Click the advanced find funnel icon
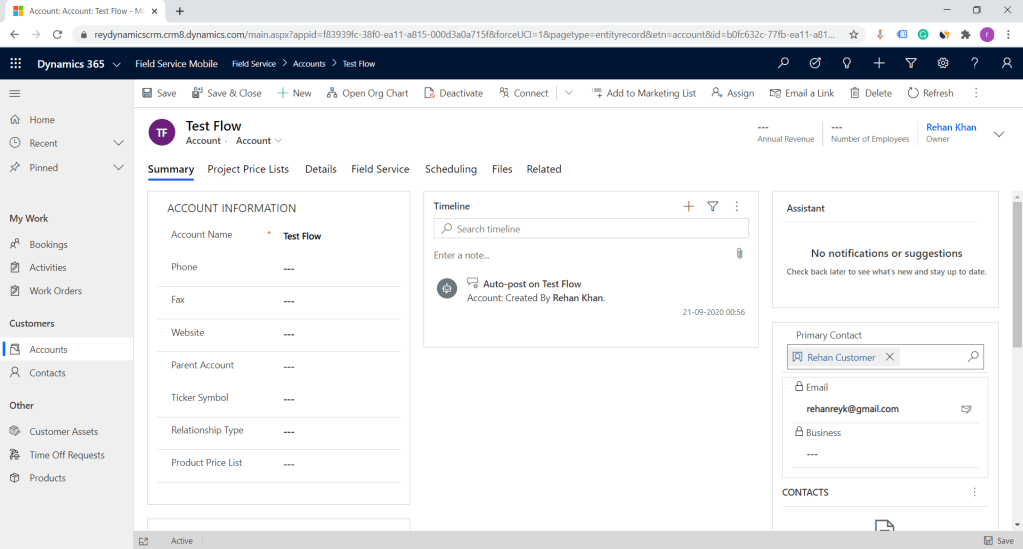Image resolution: width=1023 pixels, height=549 pixels. point(910,63)
